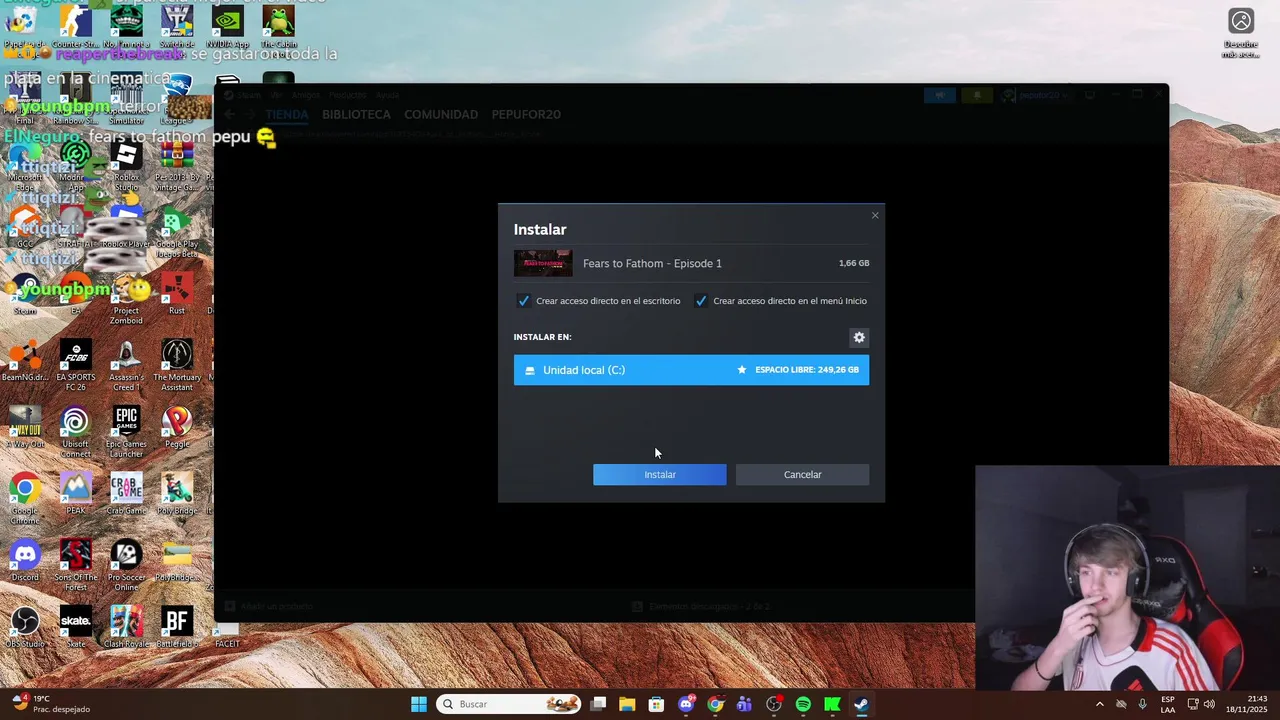Screen dimensions: 1280x720
Task: Click the blue Instalar button
Action: (x=660, y=475)
